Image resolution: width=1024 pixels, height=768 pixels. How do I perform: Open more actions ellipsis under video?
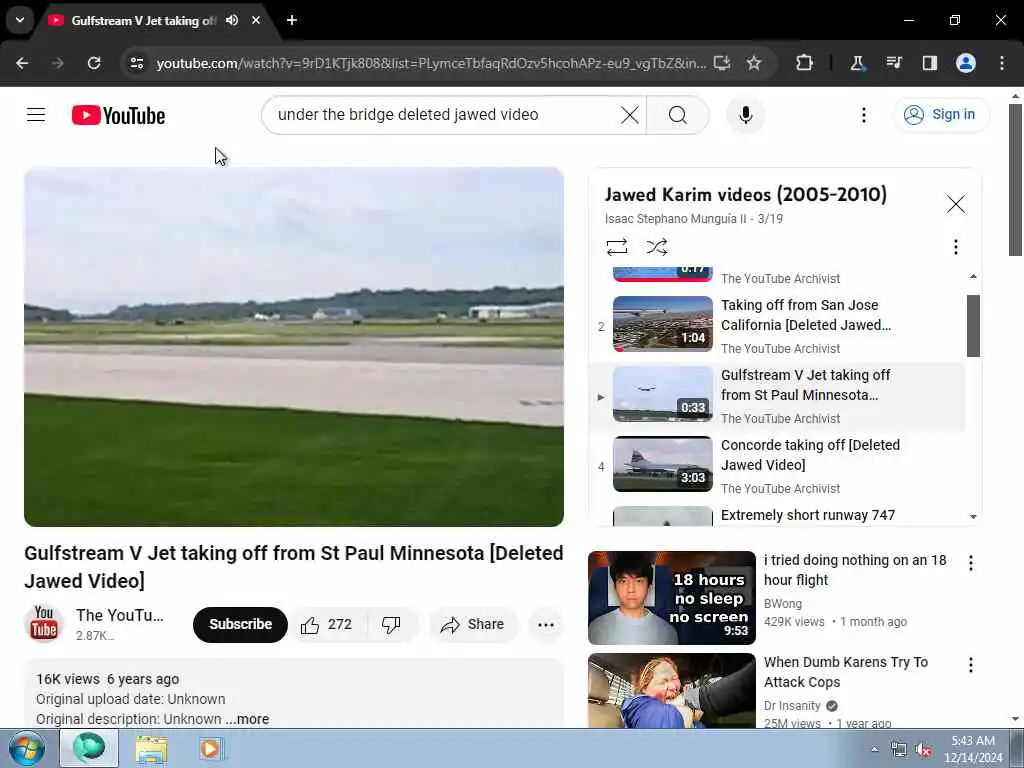click(x=546, y=625)
